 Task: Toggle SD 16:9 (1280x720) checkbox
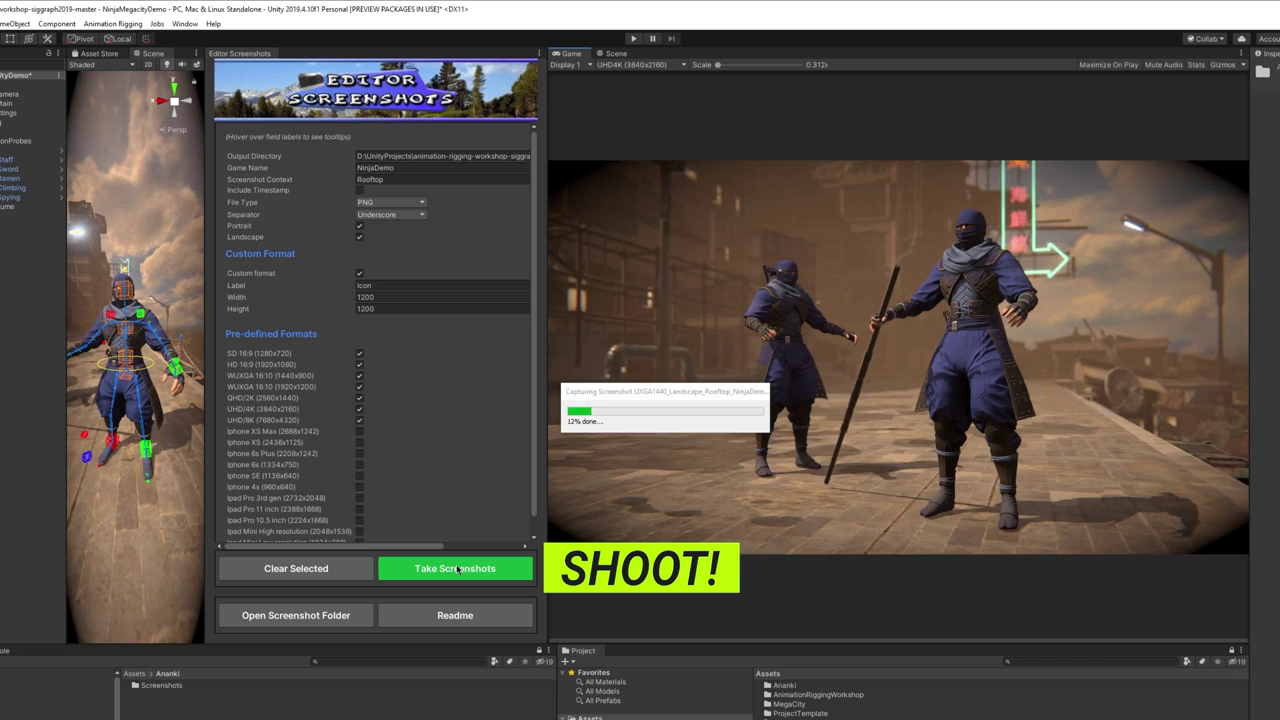360,353
